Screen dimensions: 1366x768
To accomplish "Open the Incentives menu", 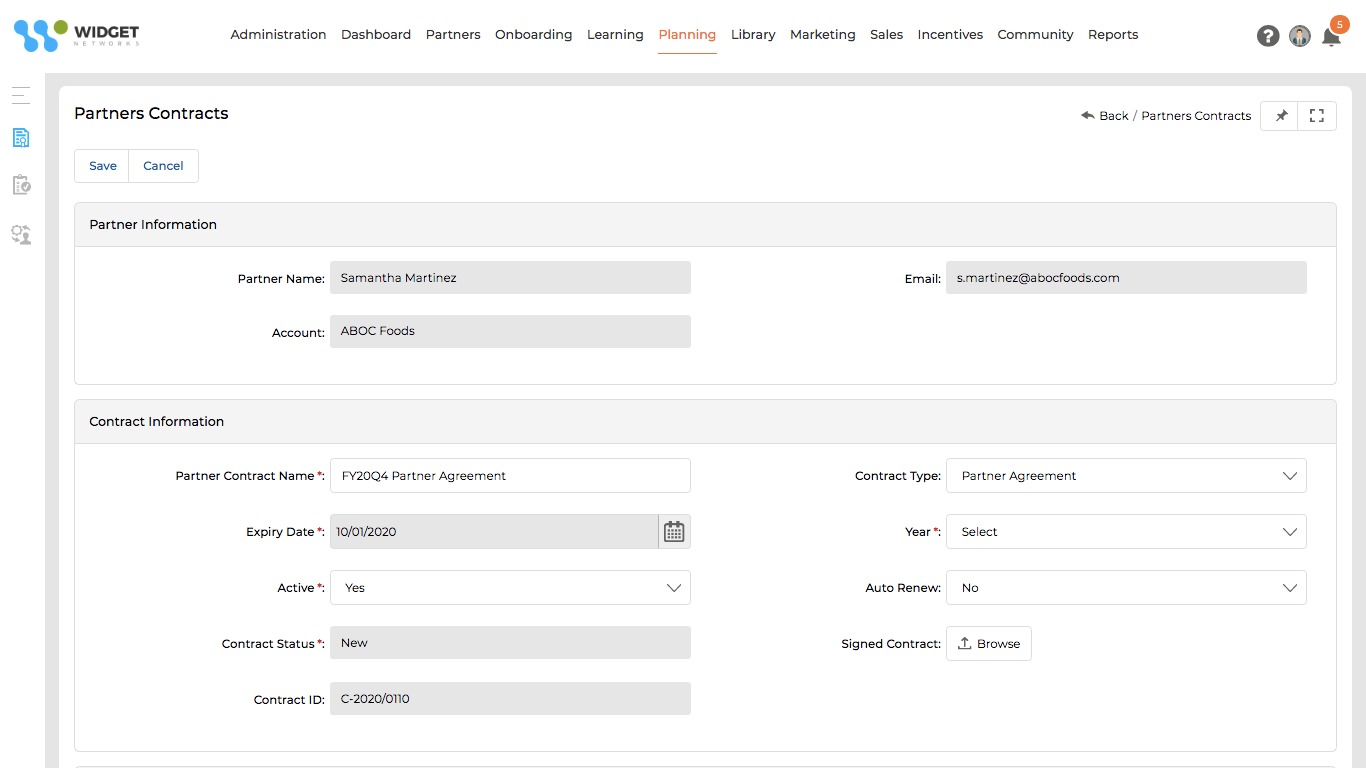I will [x=950, y=35].
